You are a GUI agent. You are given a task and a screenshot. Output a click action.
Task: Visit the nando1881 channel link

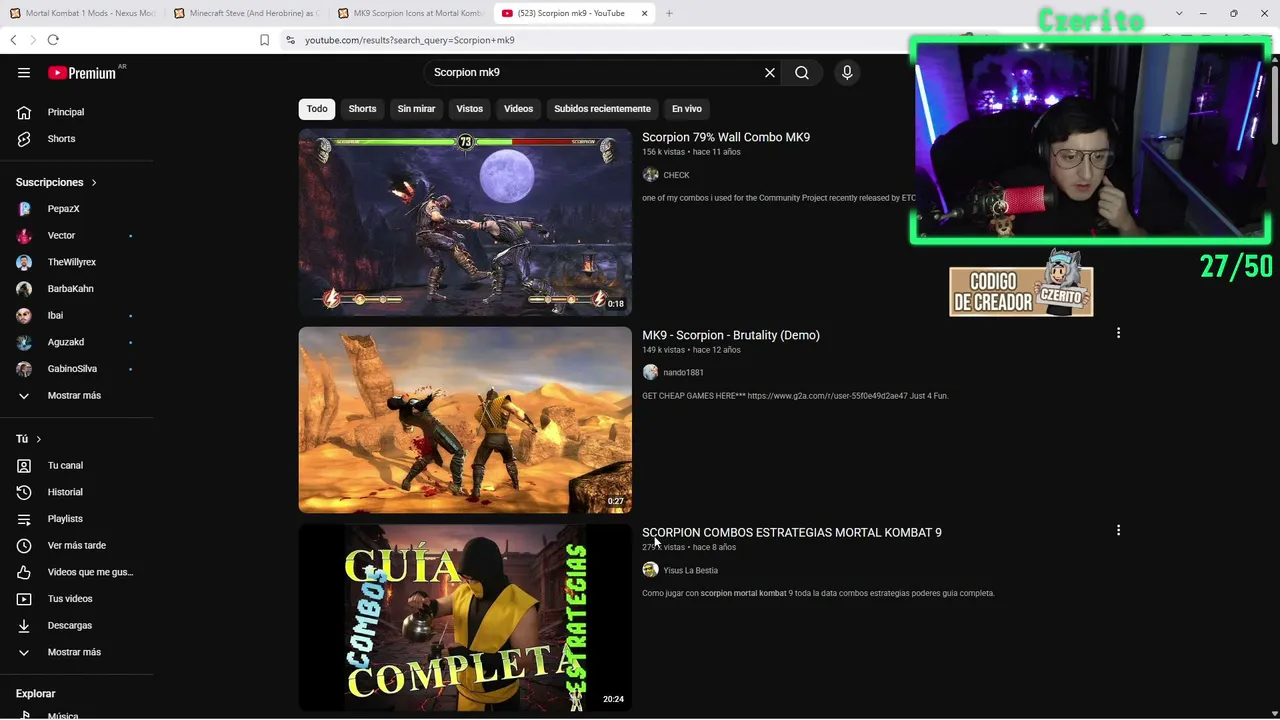683,372
